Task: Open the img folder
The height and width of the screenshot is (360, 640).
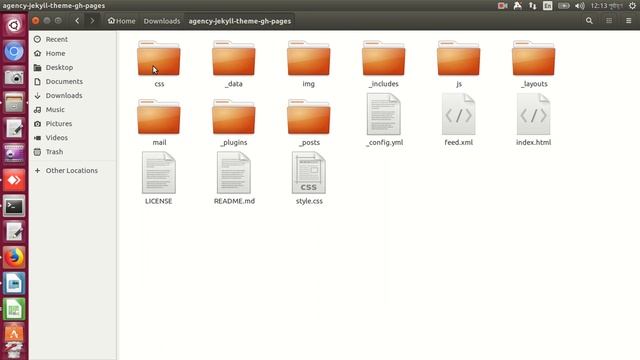Action: [x=309, y=58]
